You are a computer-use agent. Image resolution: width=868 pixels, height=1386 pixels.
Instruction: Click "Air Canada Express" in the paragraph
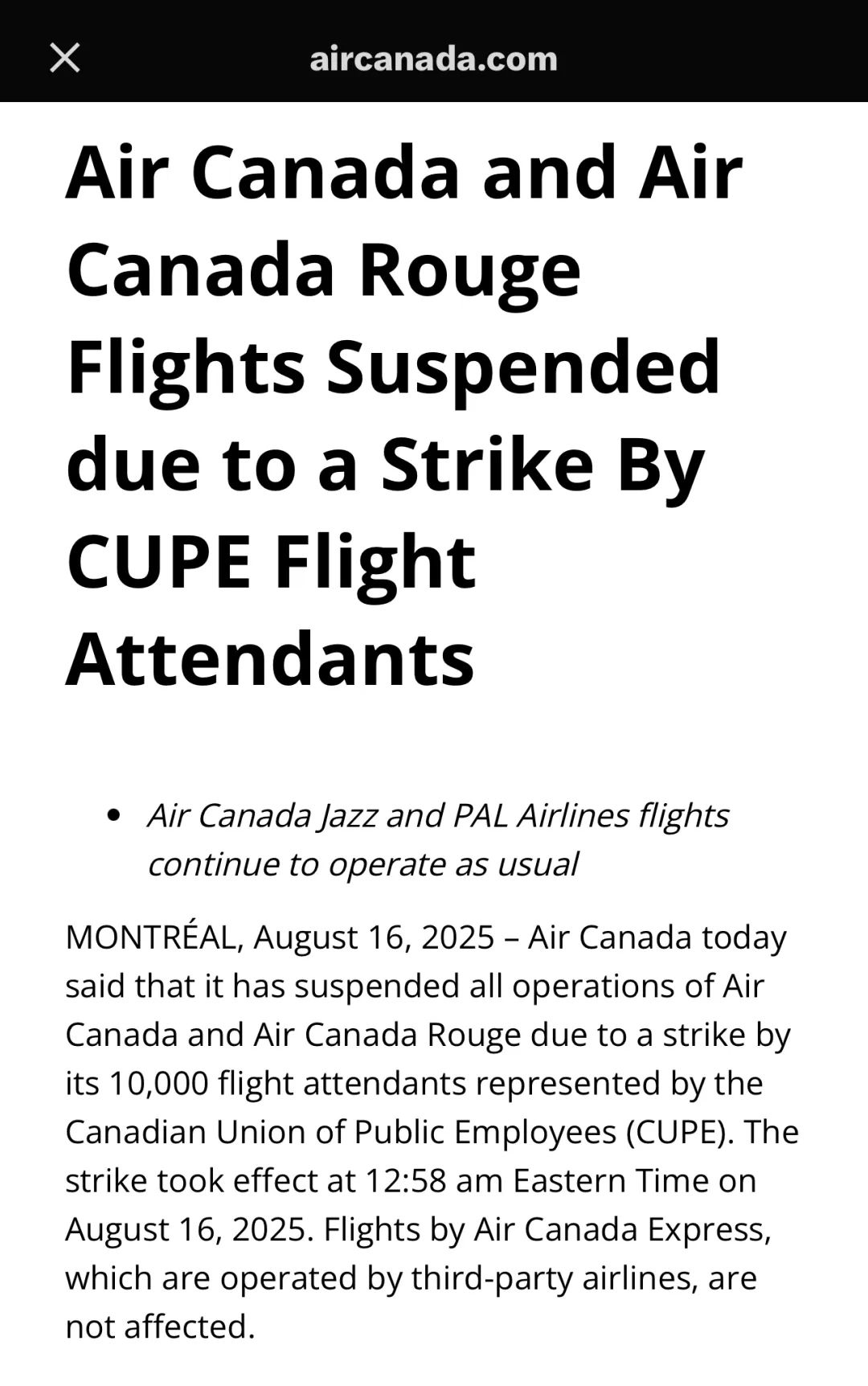621,1229
